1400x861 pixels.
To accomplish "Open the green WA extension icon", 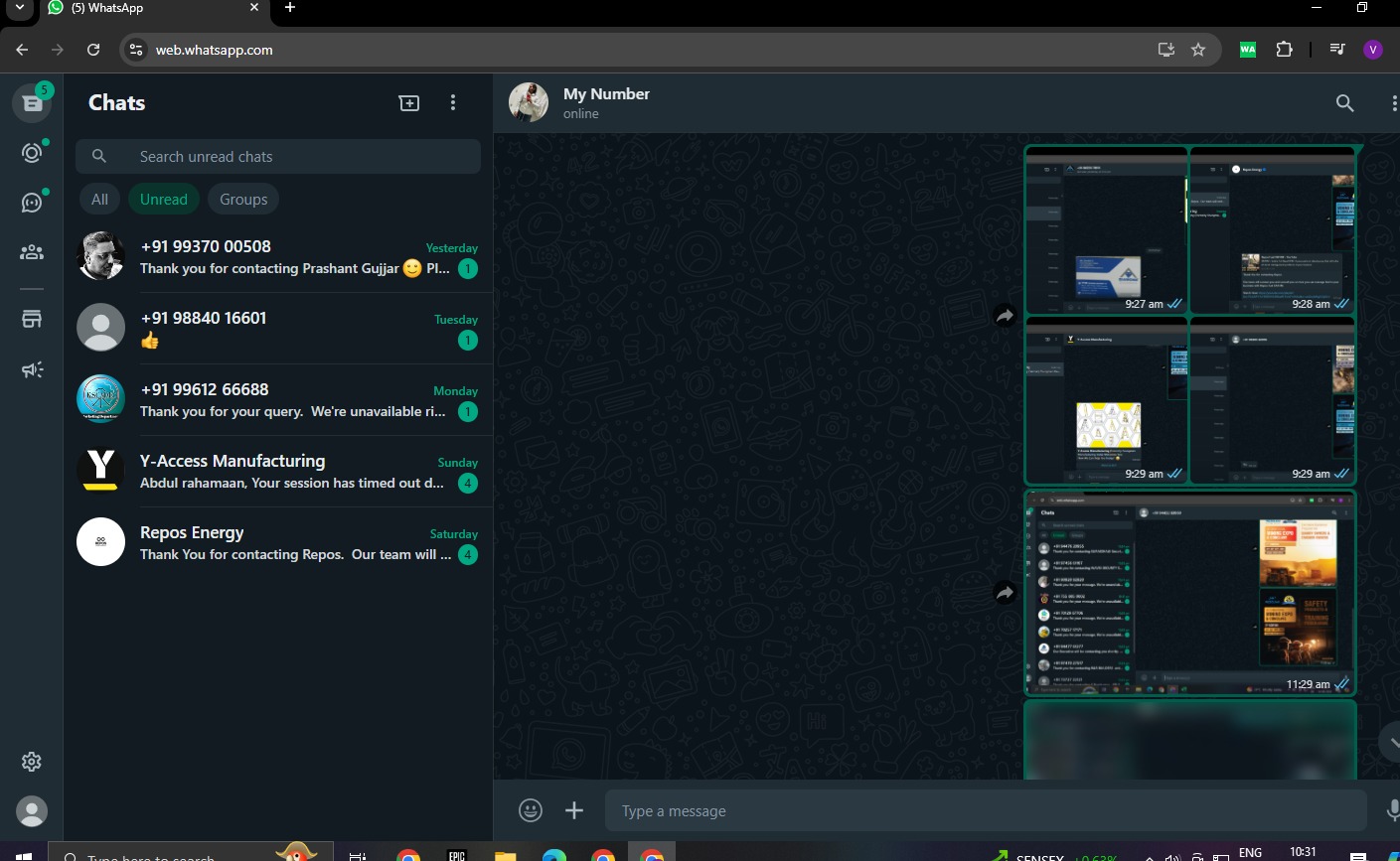I will pyautogui.click(x=1248, y=50).
